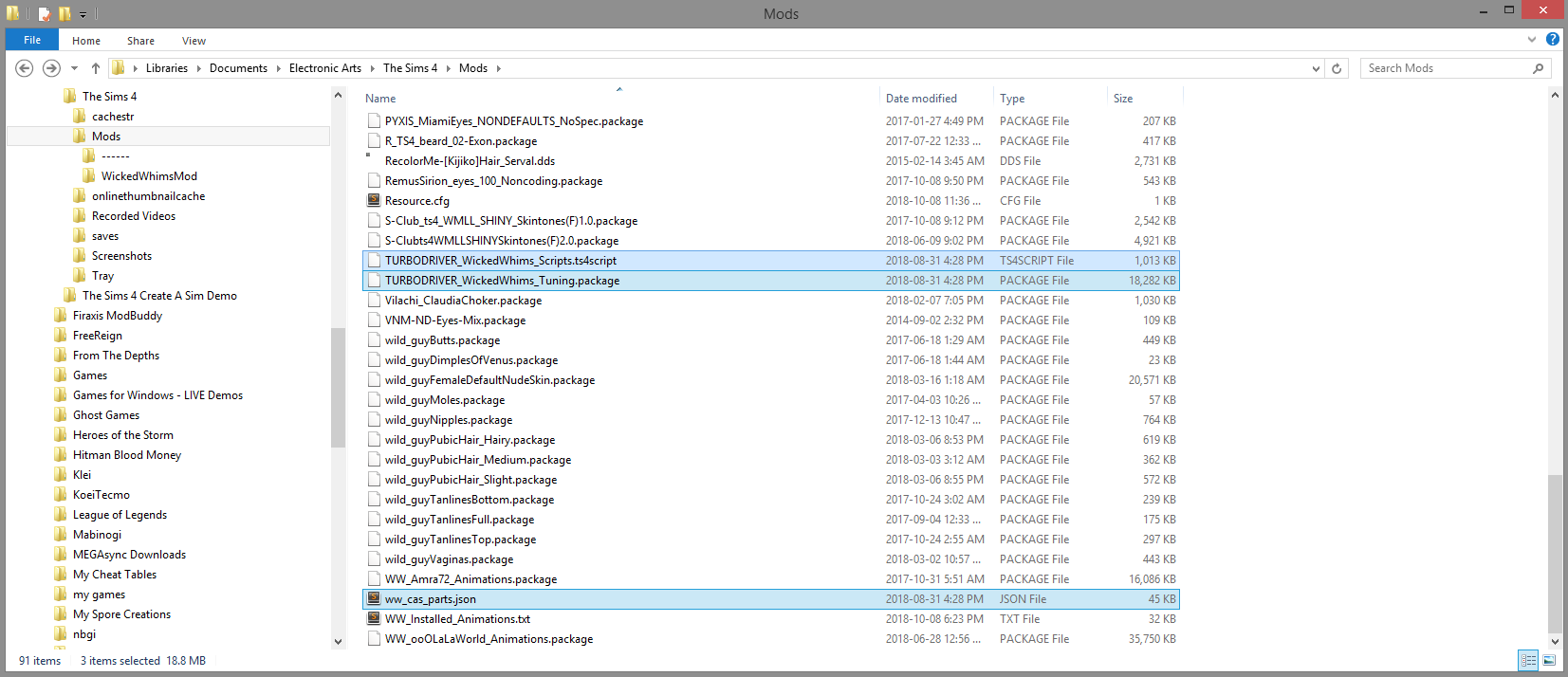Click the TURBODRIVER_WickedWhims_Tuning.package file icon

[x=374, y=281]
